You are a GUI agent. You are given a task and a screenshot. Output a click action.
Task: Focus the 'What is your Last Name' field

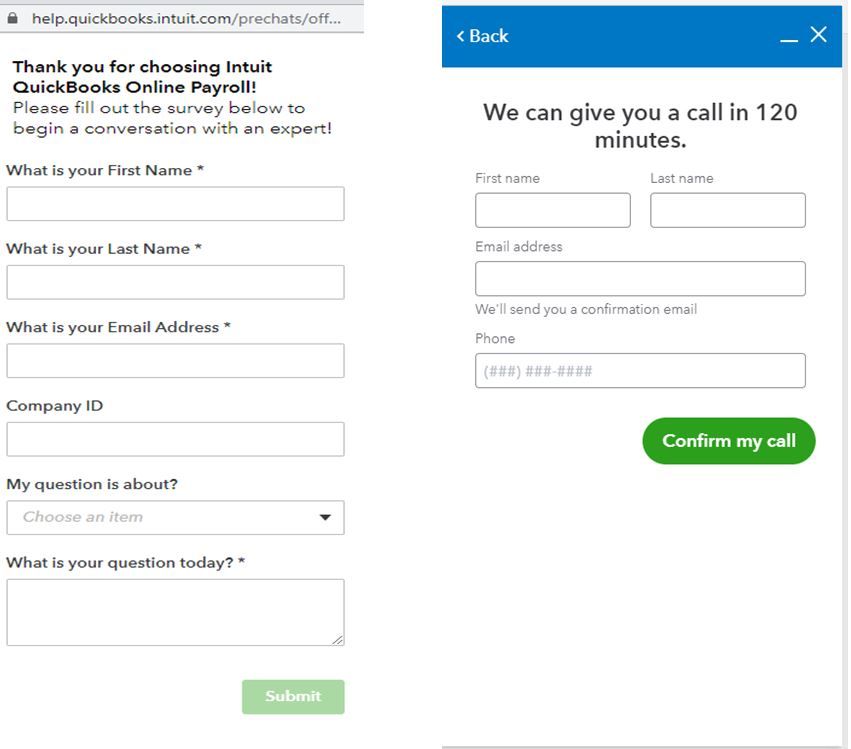(x=175, y=282)
